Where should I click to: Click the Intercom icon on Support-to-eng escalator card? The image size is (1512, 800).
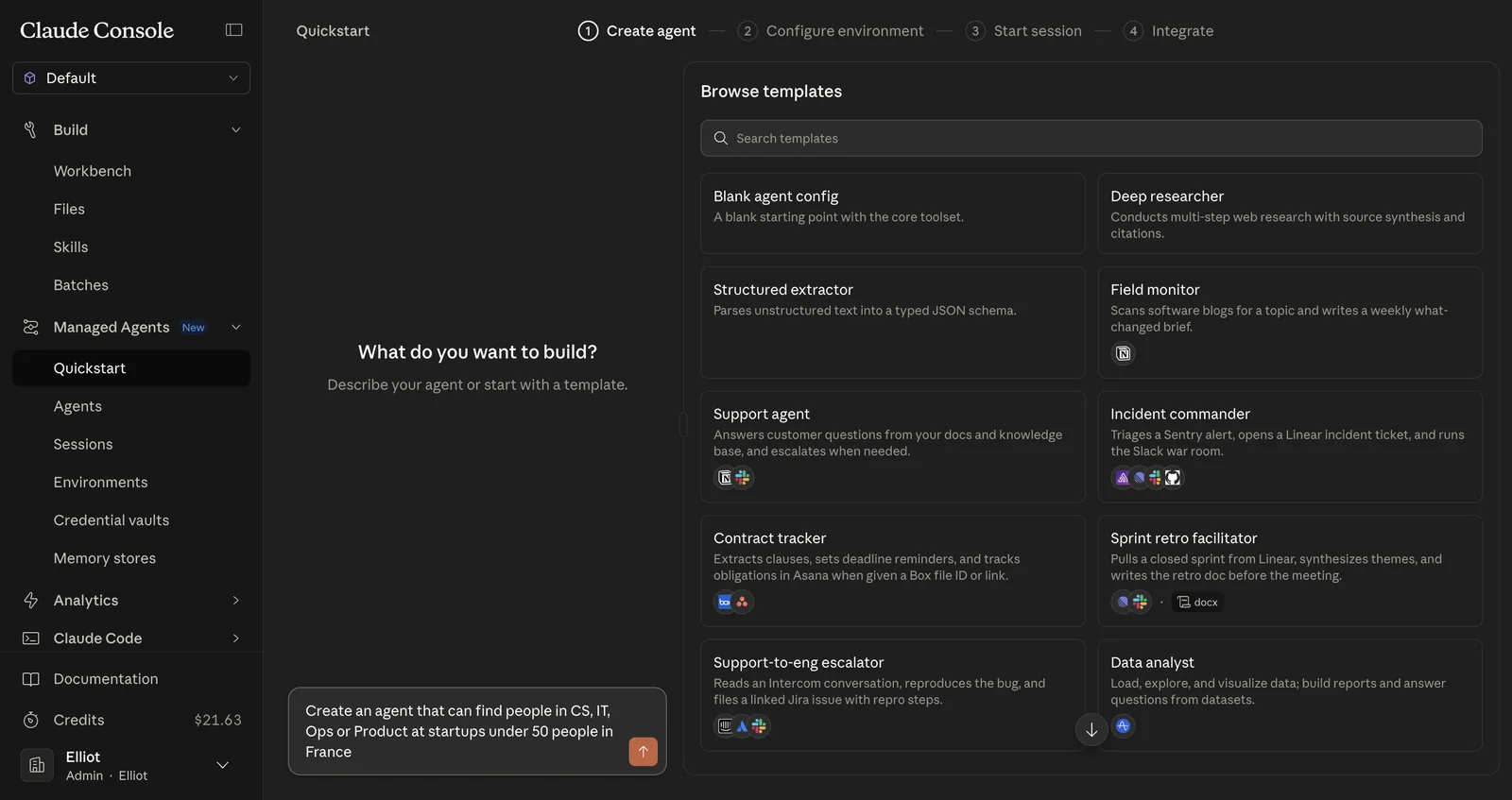click(x=725, y=726)
